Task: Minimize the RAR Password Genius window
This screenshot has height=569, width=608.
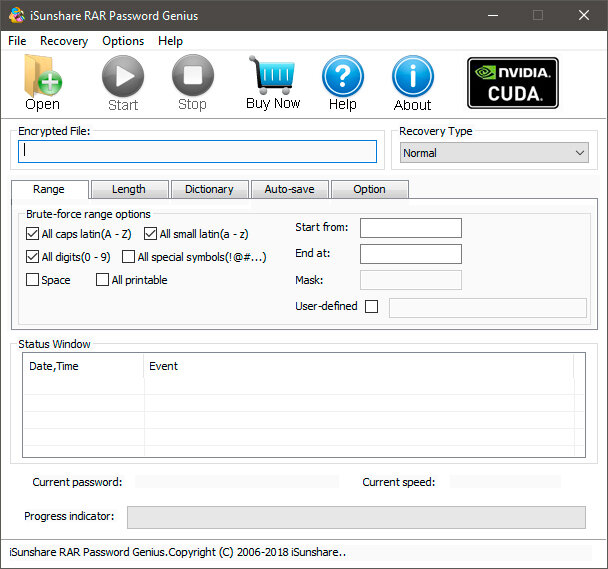Action: click(x=493, y=16)
